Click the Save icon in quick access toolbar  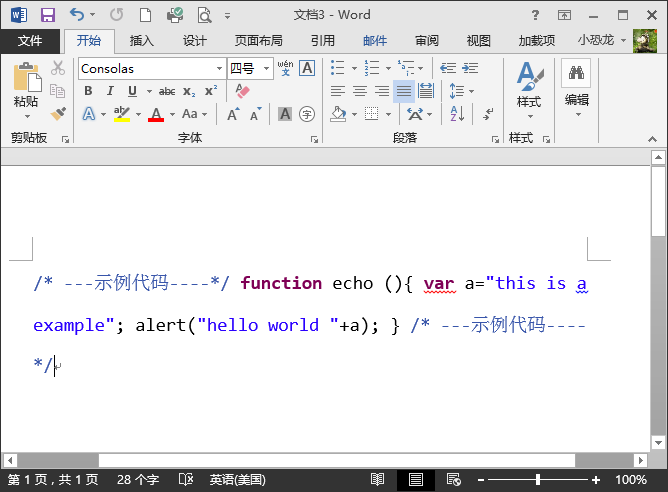(x=48, y=15)
